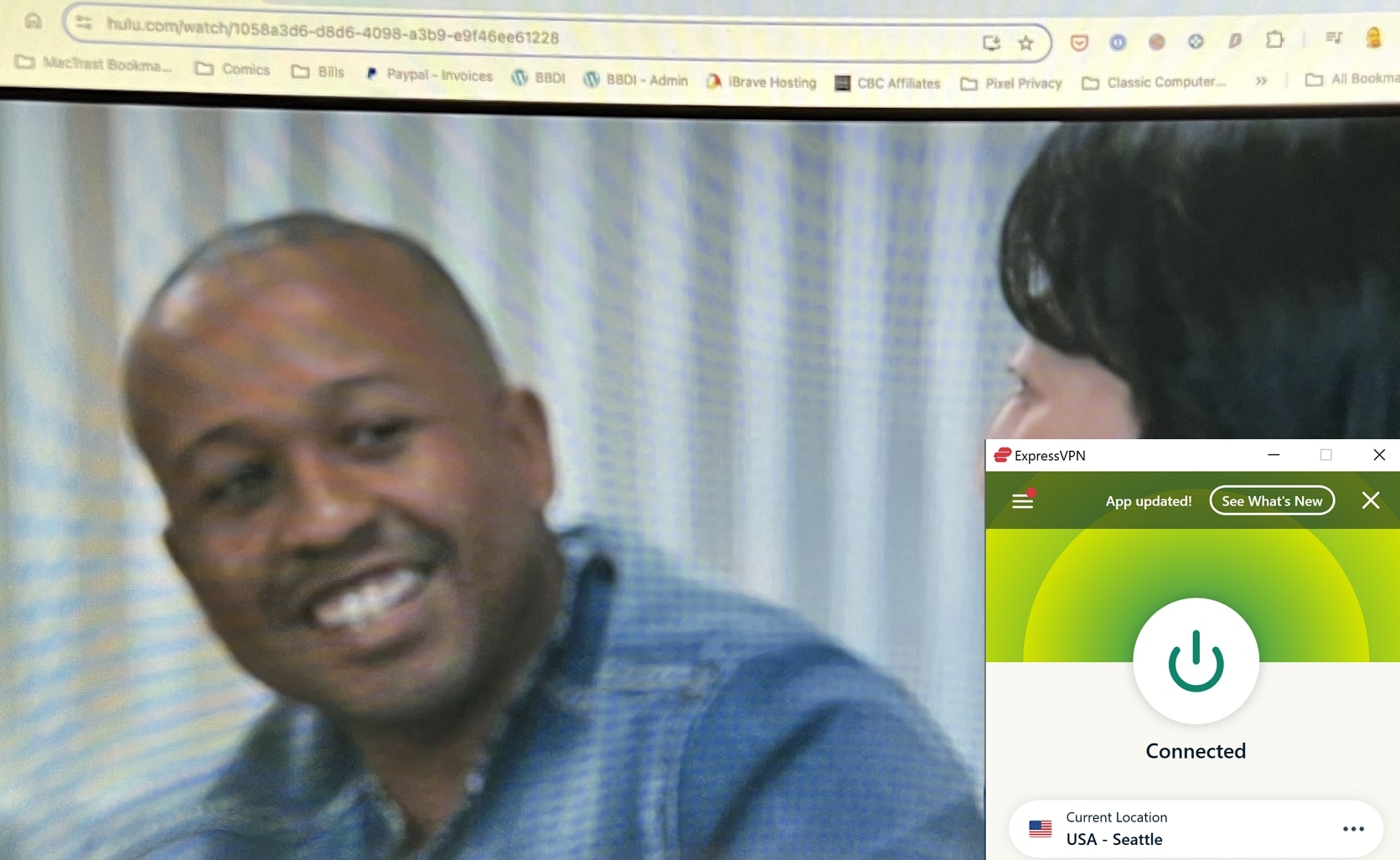Viewport: 1400px width, 860px height.
Task: Open the Comics bookmark folder
Action: click(232, 69)
